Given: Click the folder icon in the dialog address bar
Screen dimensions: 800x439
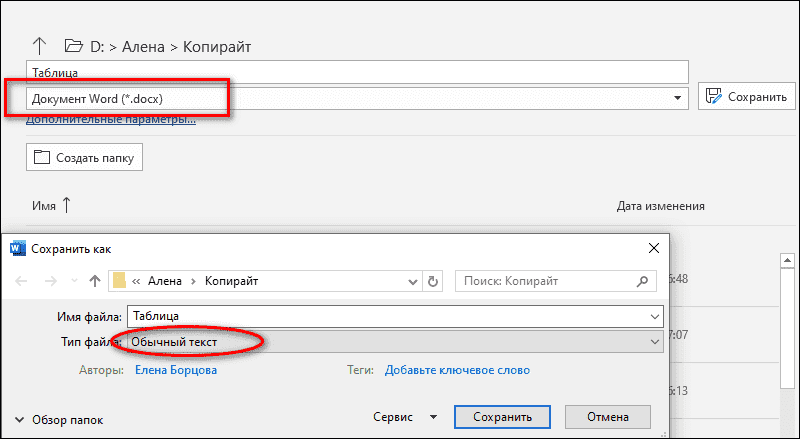Looking at the screenshot, I should click(x=119, y=281).
